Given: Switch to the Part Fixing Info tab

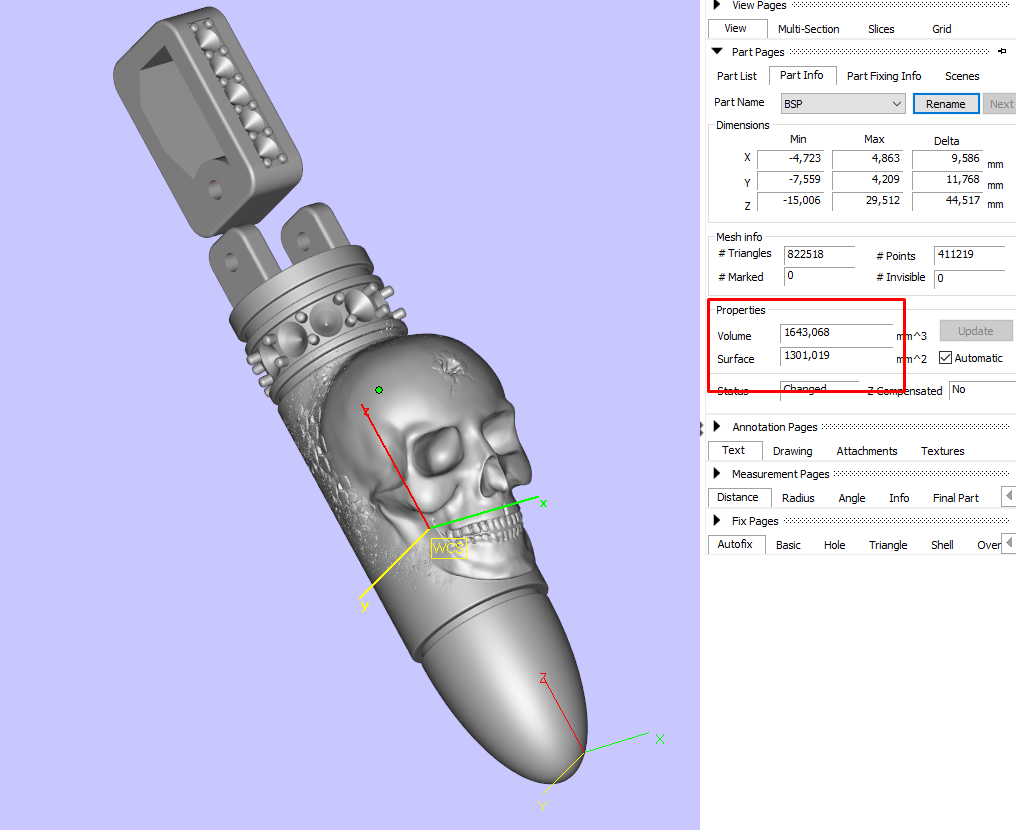Looking at the screenshot, I should click(x=884, y=76).
